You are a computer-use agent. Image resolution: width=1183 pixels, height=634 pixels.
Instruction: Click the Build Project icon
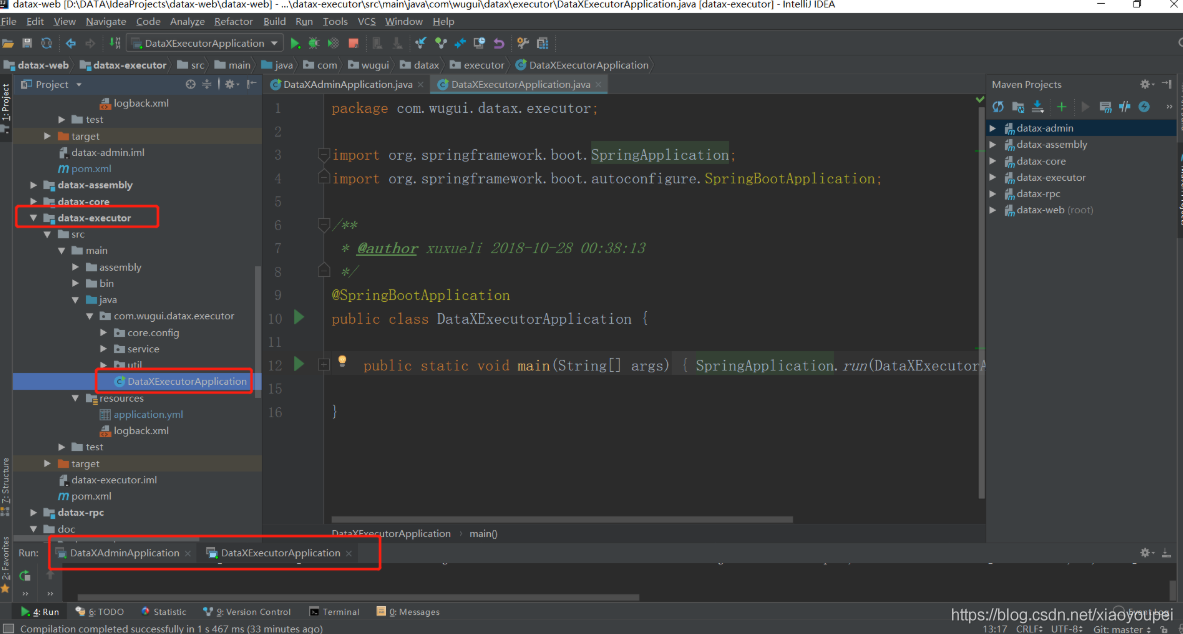point(115,44)
